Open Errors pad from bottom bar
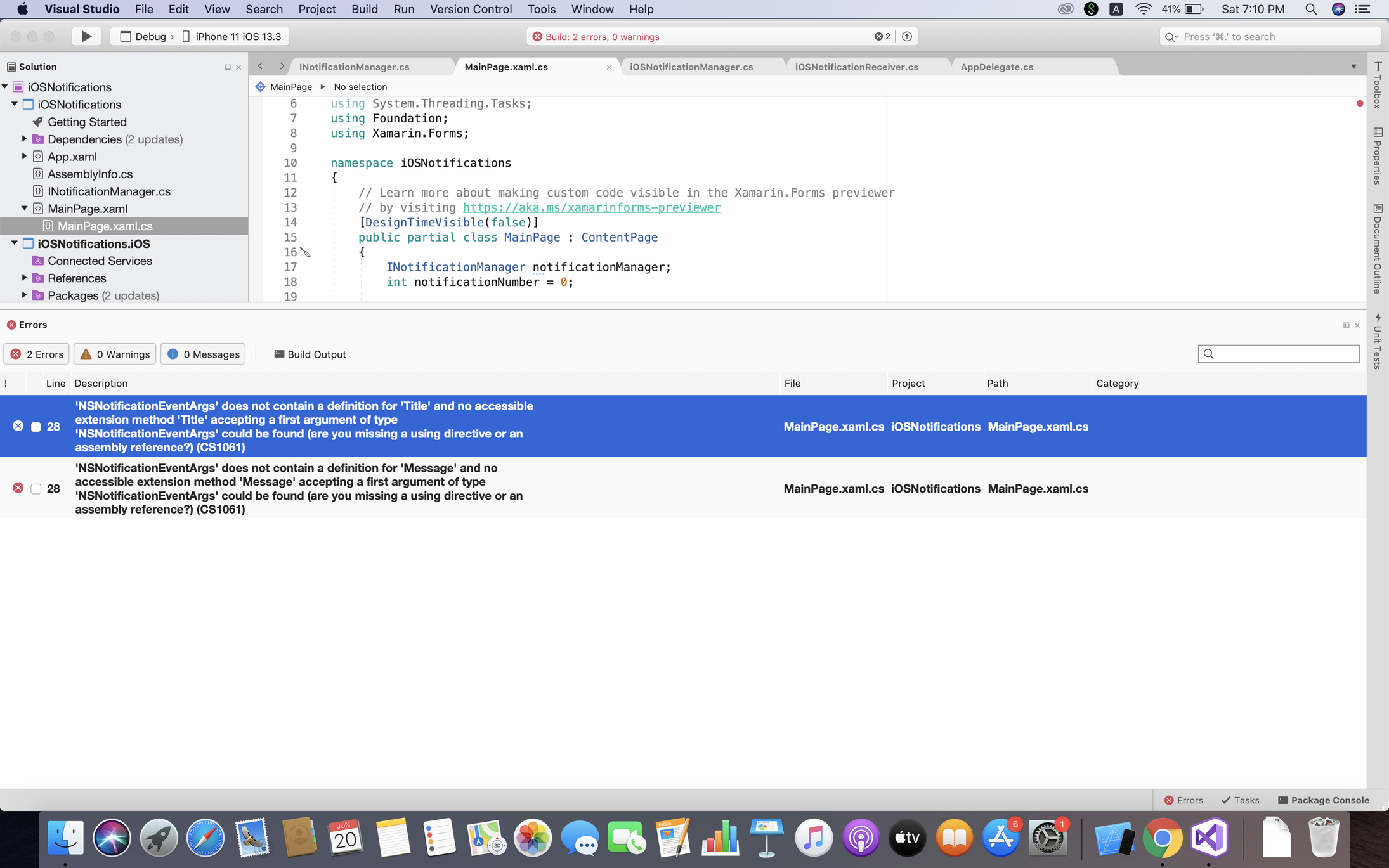 coord(1184,800)
